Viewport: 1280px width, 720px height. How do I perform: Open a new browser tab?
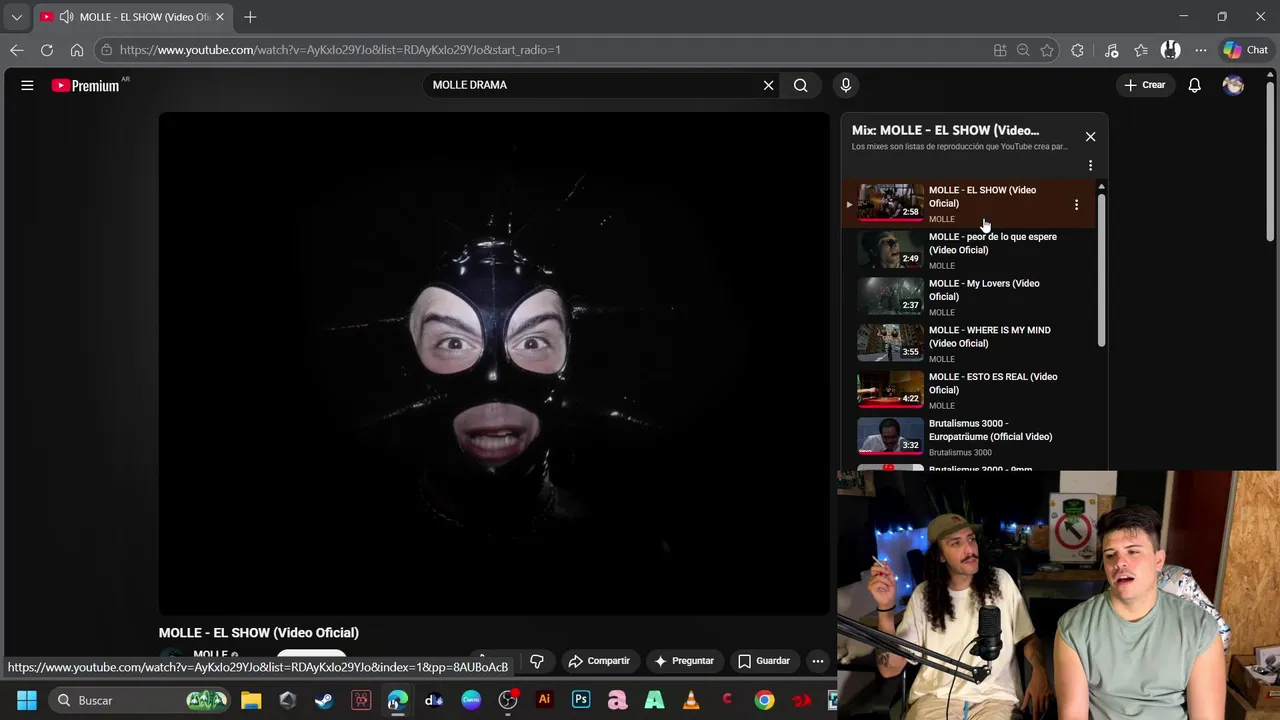(250, 17)
